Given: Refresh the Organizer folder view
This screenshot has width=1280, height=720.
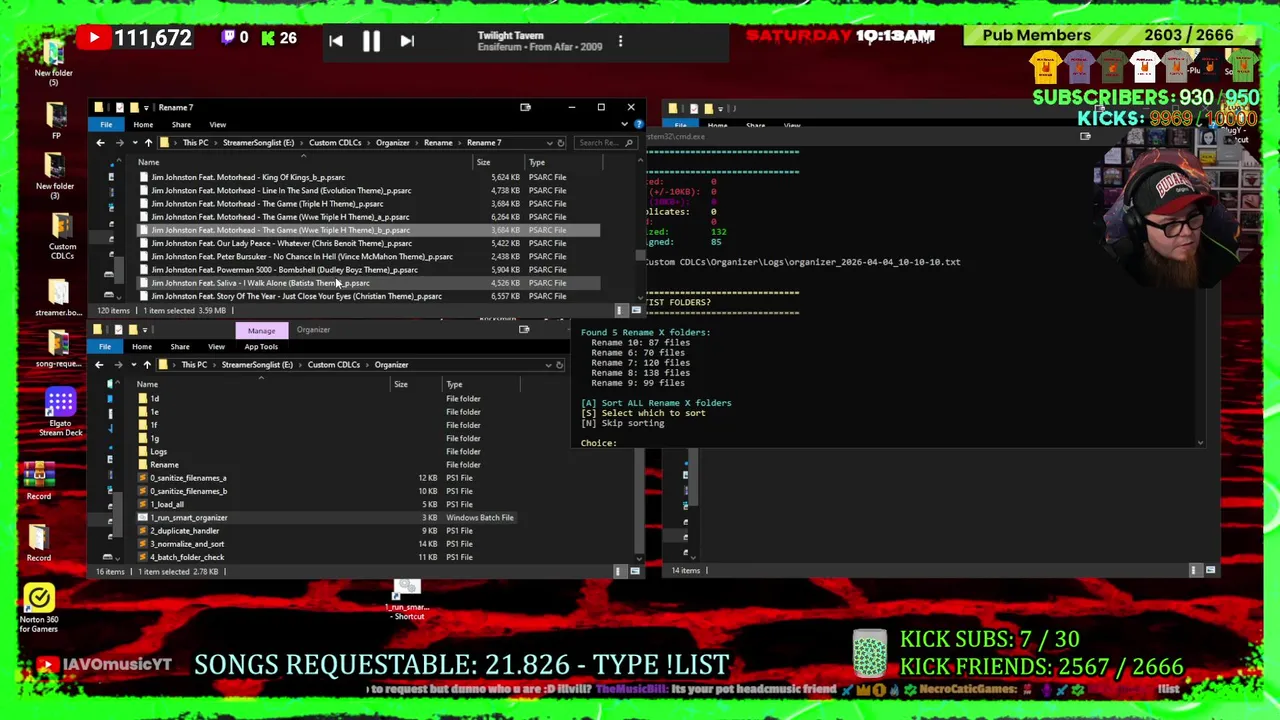Looking at the screenshot, I should coord(560,365).
